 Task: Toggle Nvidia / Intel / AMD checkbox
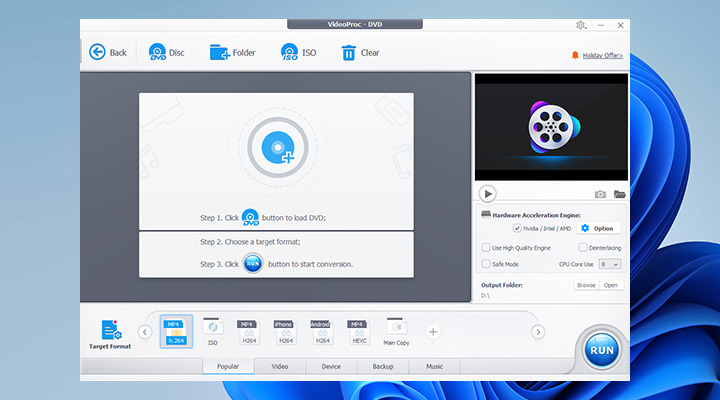[517, 228]
